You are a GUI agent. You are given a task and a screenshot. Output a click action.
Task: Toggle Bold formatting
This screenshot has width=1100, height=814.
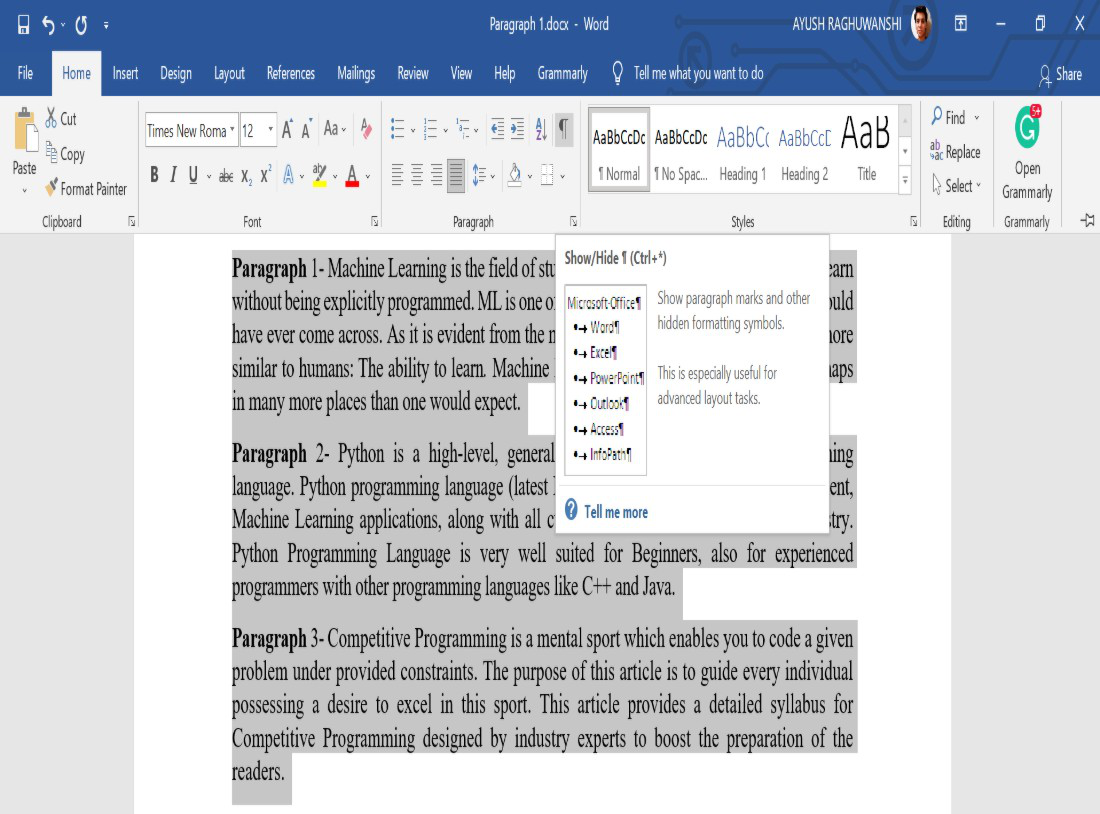click(x=154, y=175)
